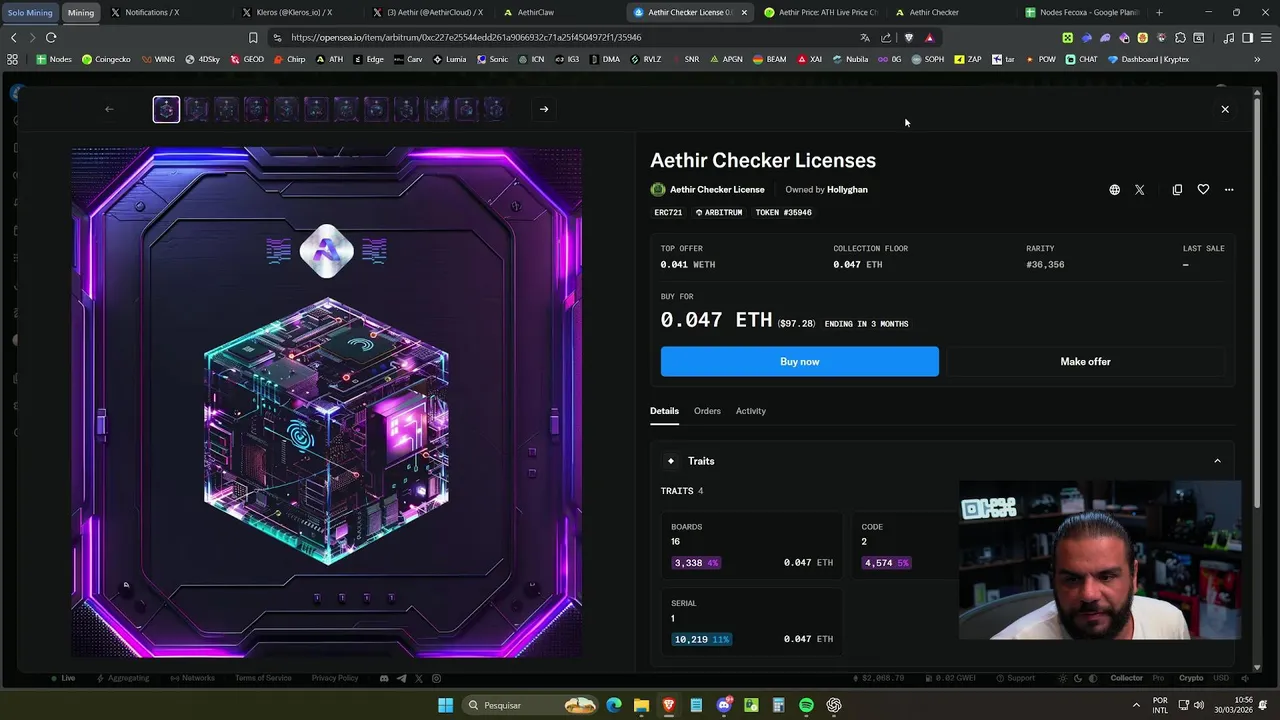Switch to Pro mode in footer
This screenshot has width=1280, height=720.
click(1158, 678)
